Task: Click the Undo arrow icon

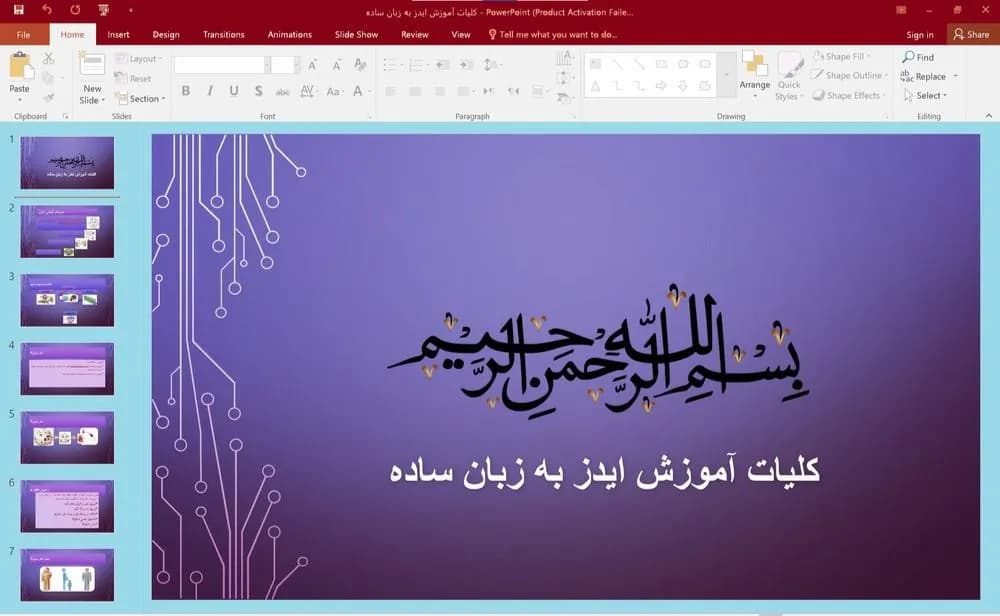Action: point(47,10)
